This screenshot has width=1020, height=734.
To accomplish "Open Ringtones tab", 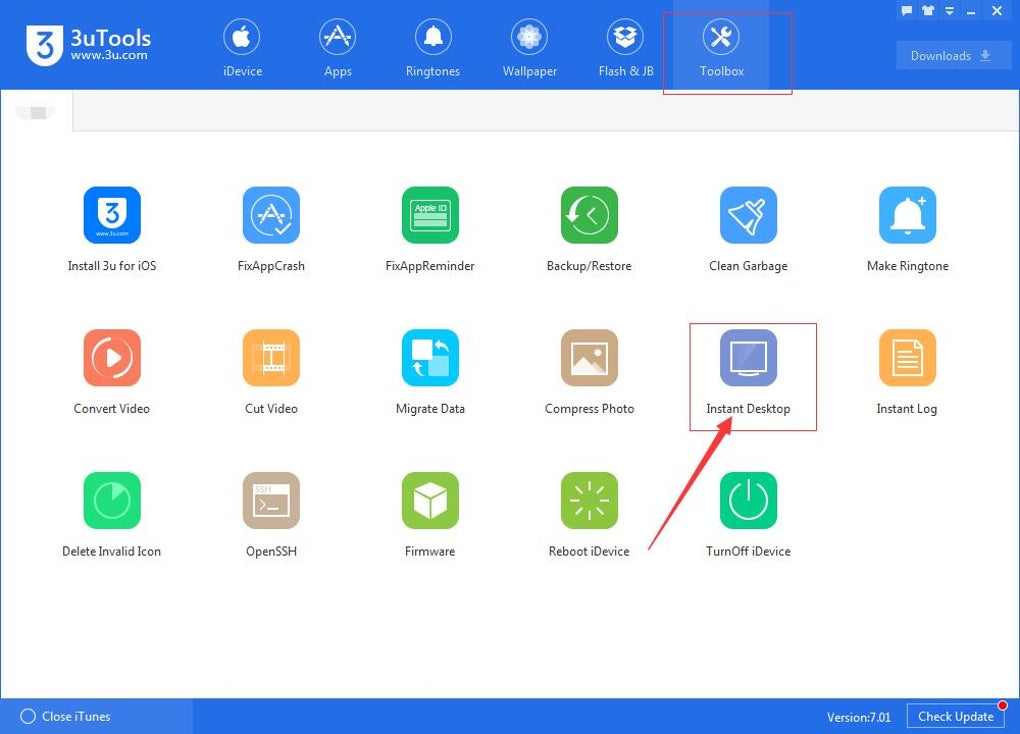I will (433, 48).
